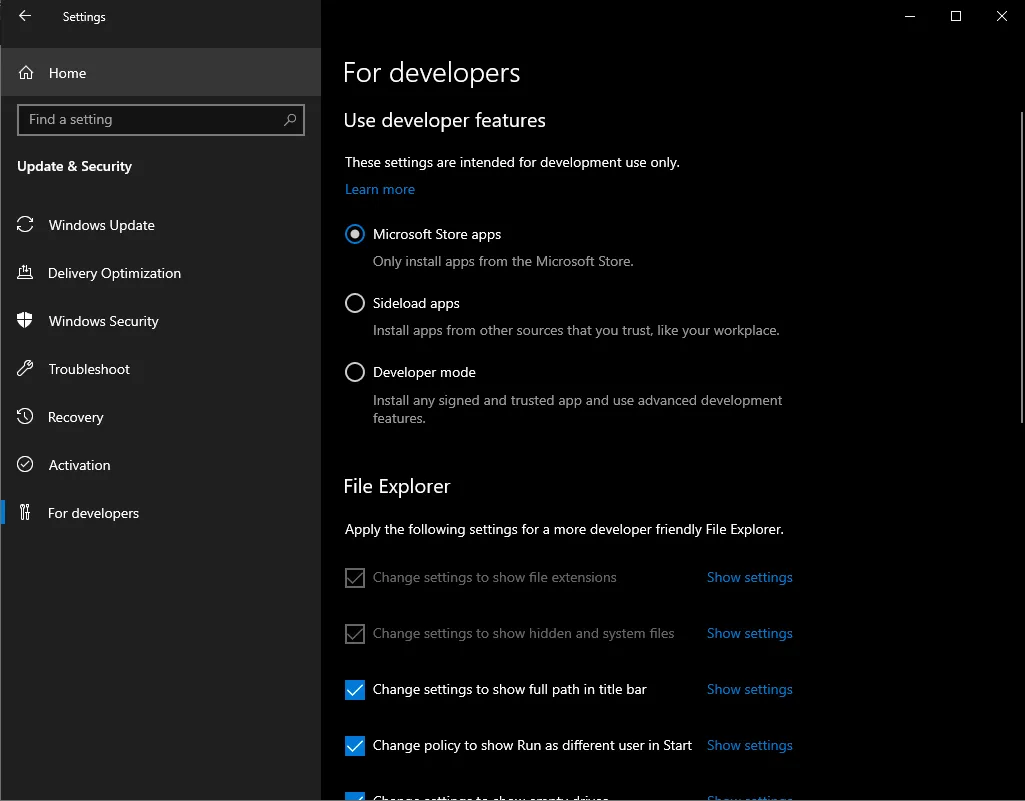Image resolution: width=1025 pixels, height=801 pixels.
Task: Click Show settings for full path in title bar
Action: coord(749,689)
